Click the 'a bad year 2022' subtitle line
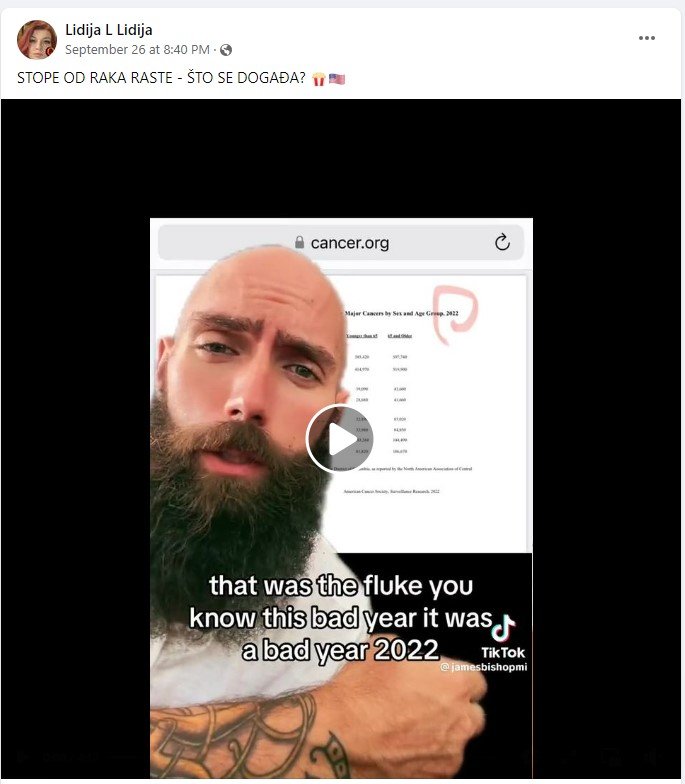Image resolution: width=685 pixels, height=784 pixels. click(340, 650)
